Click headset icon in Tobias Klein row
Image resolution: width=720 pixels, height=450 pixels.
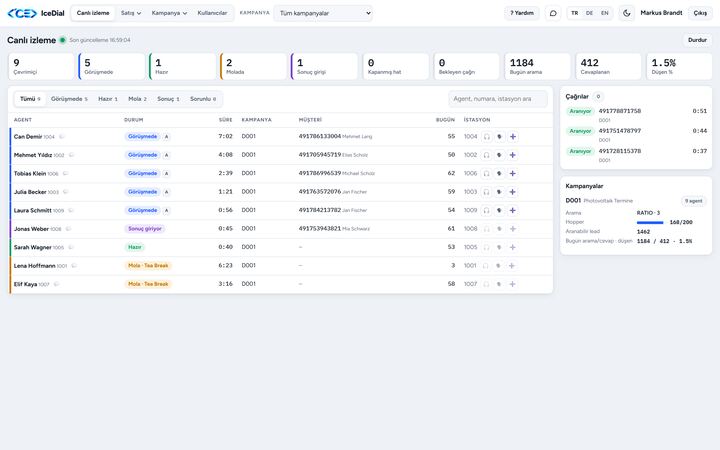pos(486,174)
